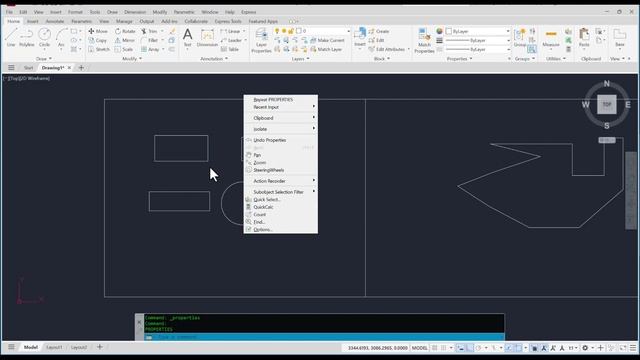Toggle polar tracking in status bar
The height and width of the screenshot is (360, 640).
[478, 348]
